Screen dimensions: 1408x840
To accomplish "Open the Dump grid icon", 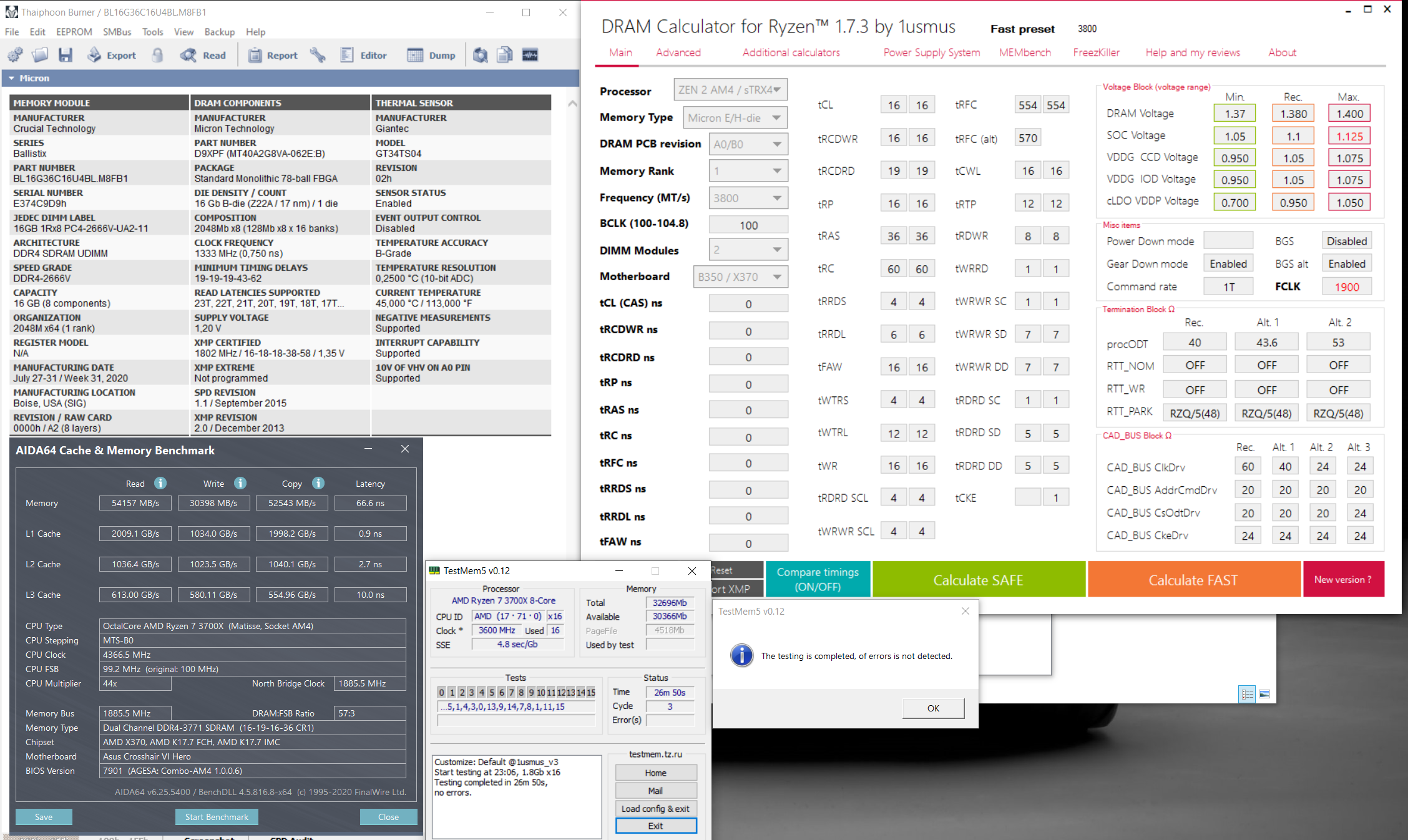I will 415,56.
